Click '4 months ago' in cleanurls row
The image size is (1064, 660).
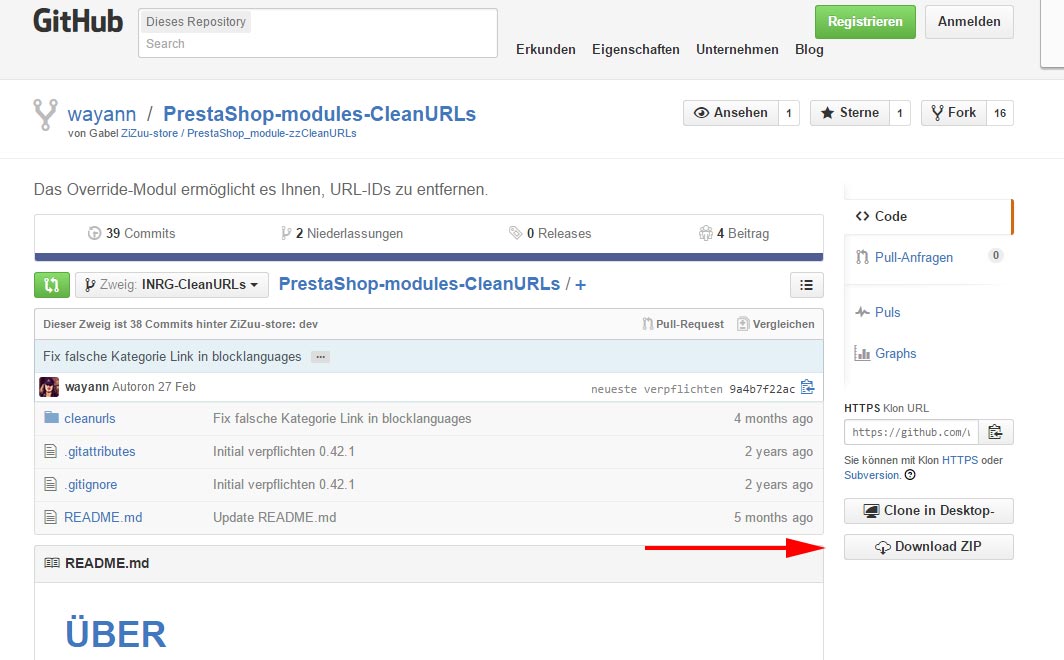coord(773,419)
